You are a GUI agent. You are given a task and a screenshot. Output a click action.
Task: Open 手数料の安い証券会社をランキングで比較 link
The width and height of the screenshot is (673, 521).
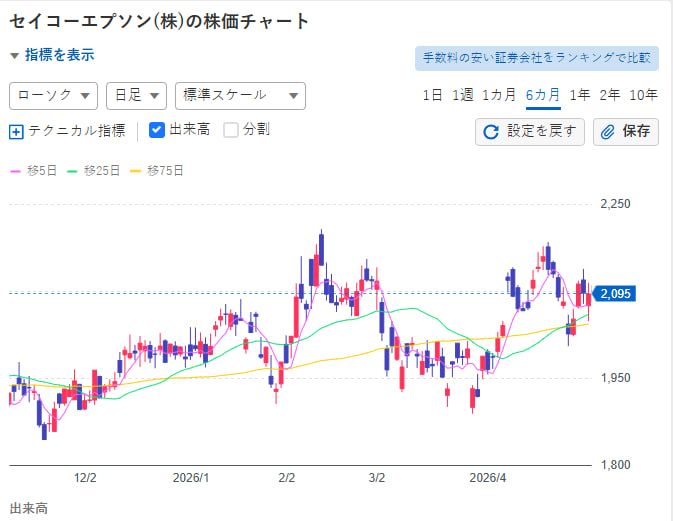point(537,58)
